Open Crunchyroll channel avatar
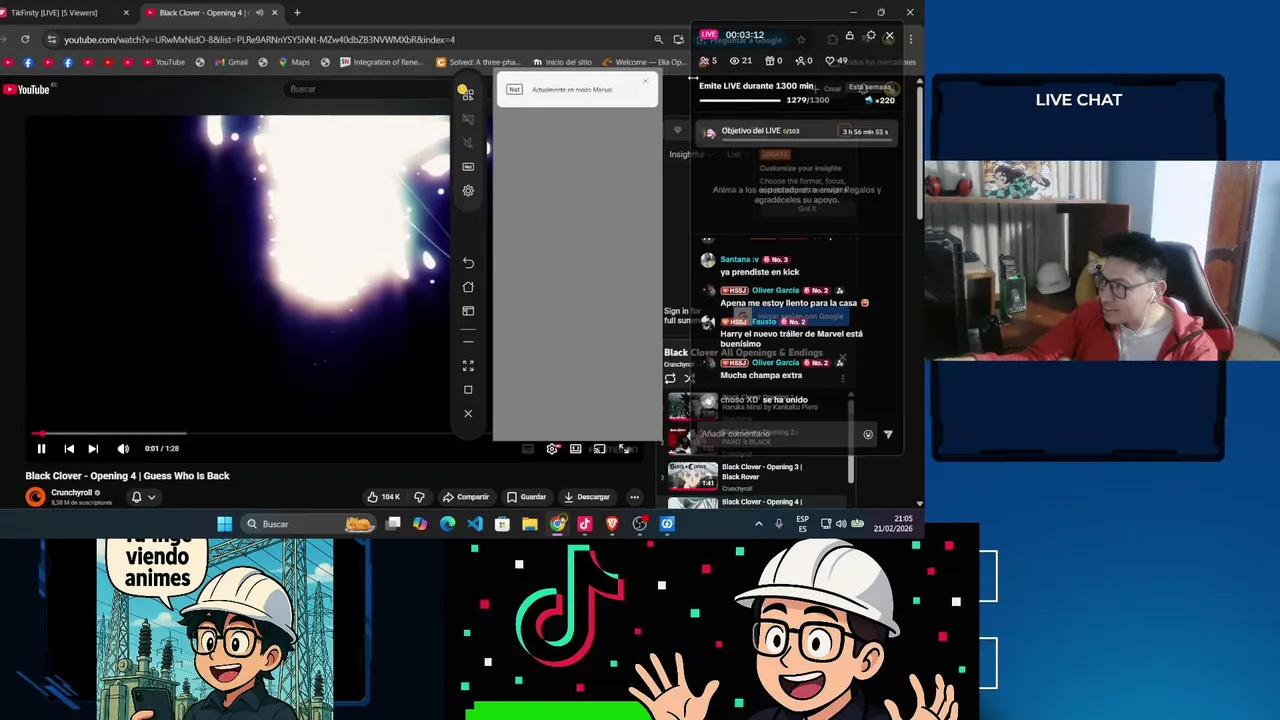1280x720 pixels. (x=35, y=497)
